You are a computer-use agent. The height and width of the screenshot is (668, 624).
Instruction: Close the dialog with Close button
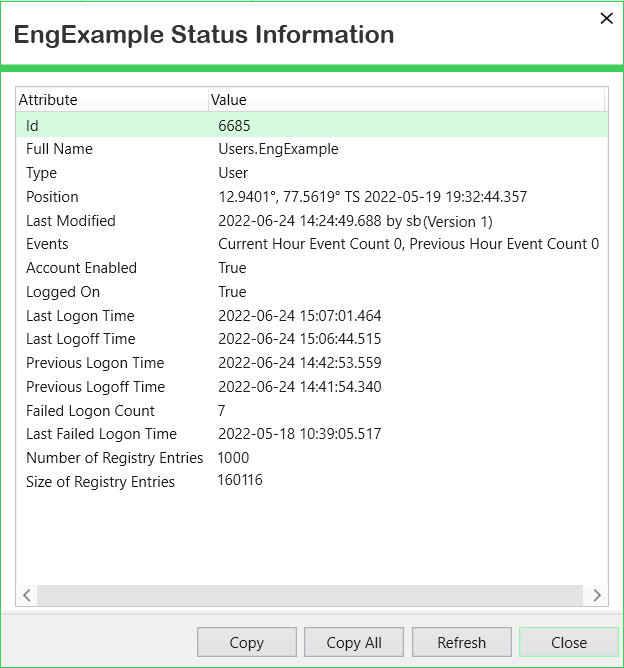pos(568,642)
